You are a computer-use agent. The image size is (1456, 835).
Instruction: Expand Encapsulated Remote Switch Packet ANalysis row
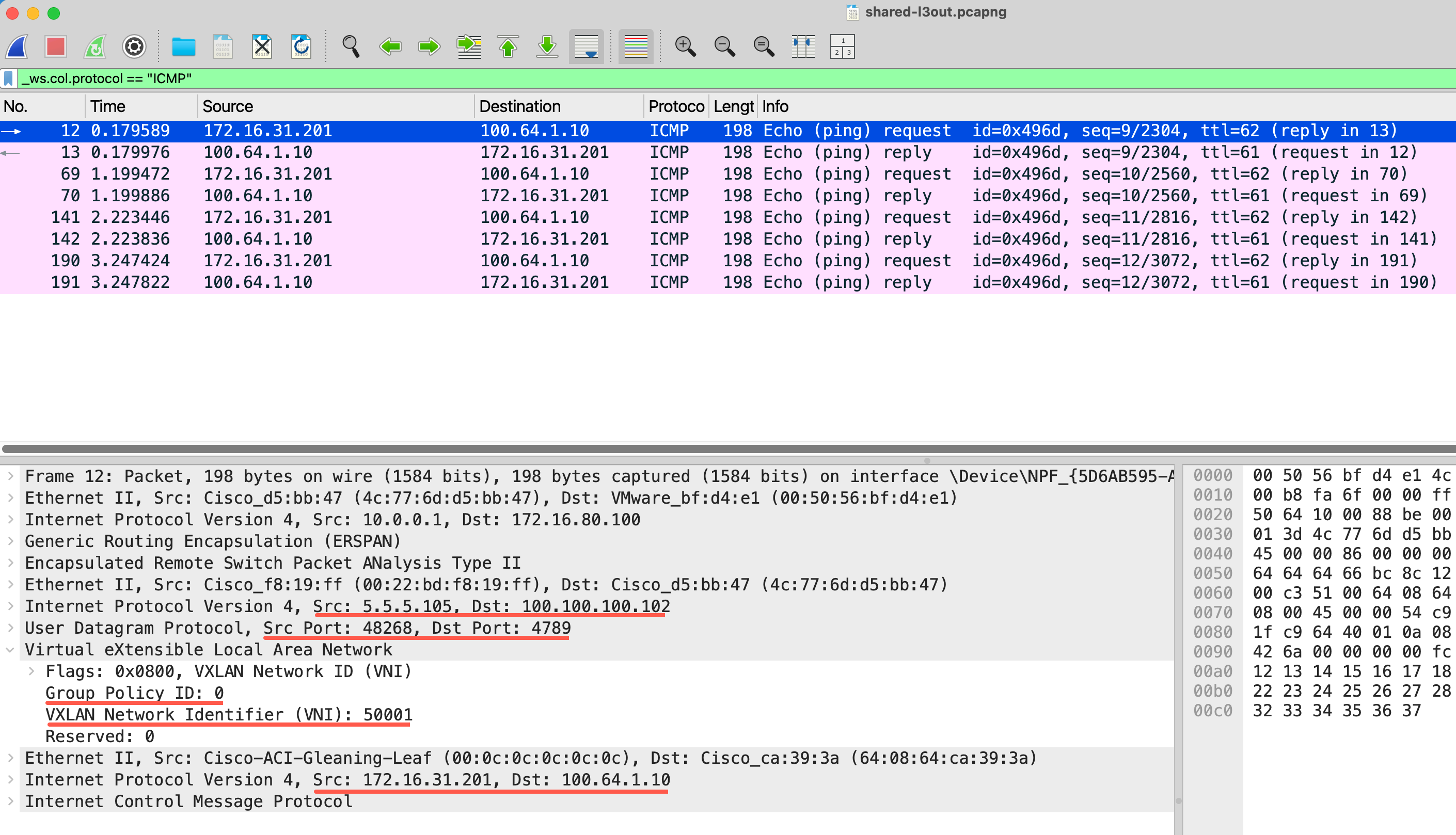[x=10, y=563]
